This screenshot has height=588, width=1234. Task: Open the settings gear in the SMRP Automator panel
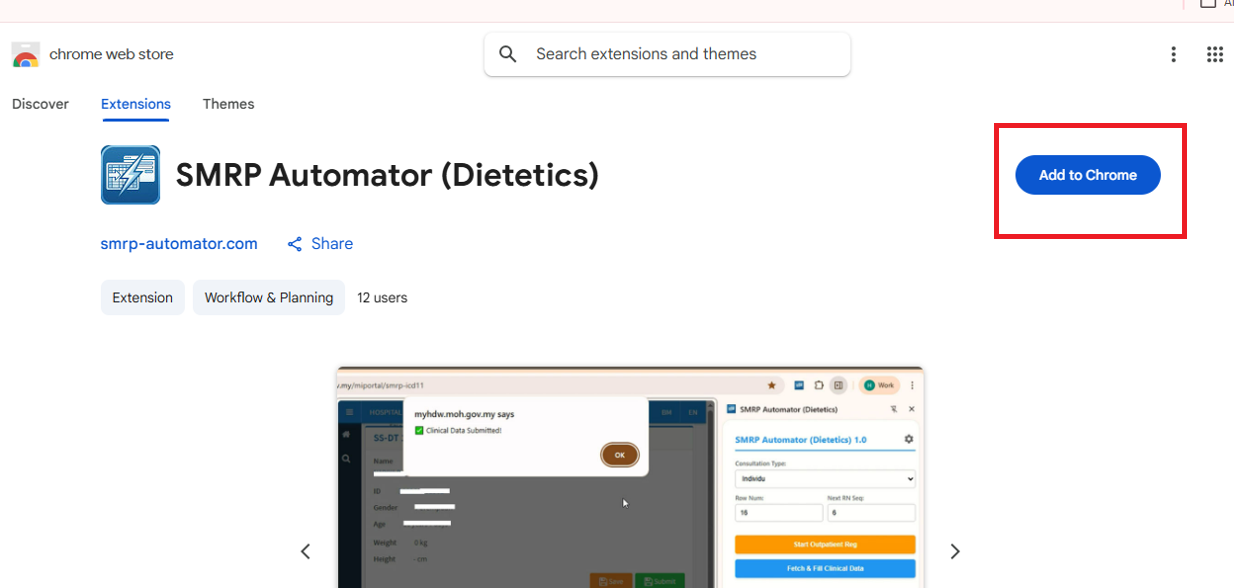(x=908, y=439)
